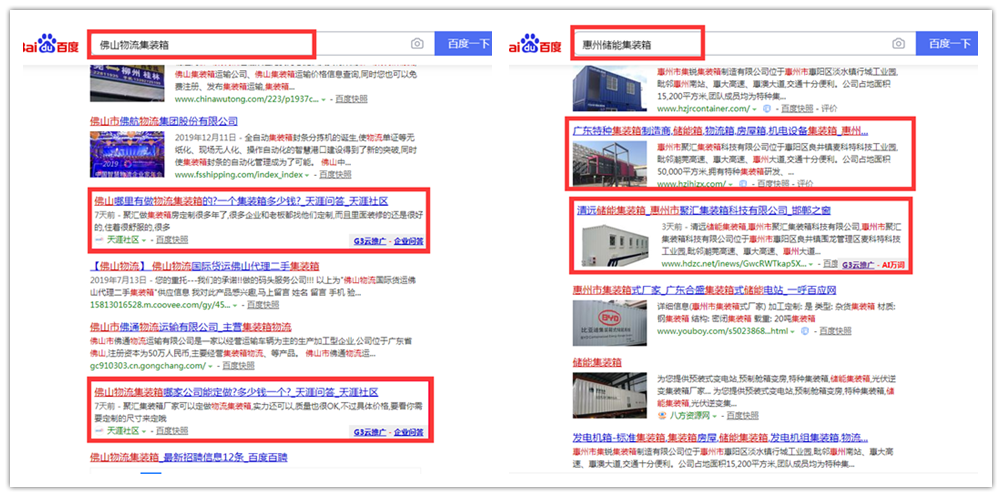Click the blue badge icon after www.hzjrcontainer.com
1002x497 pixels.
pyautogui.click(x=767, y=109)
